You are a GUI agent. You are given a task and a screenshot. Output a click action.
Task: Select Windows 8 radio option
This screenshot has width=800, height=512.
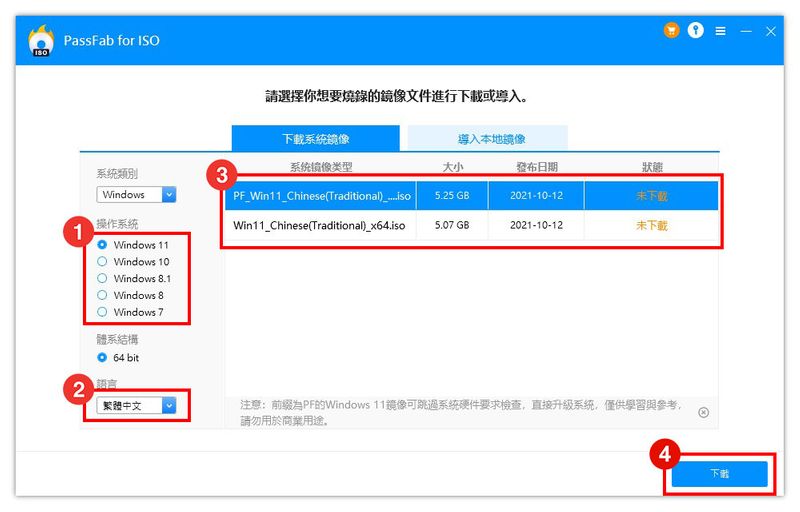click(102, 295)
